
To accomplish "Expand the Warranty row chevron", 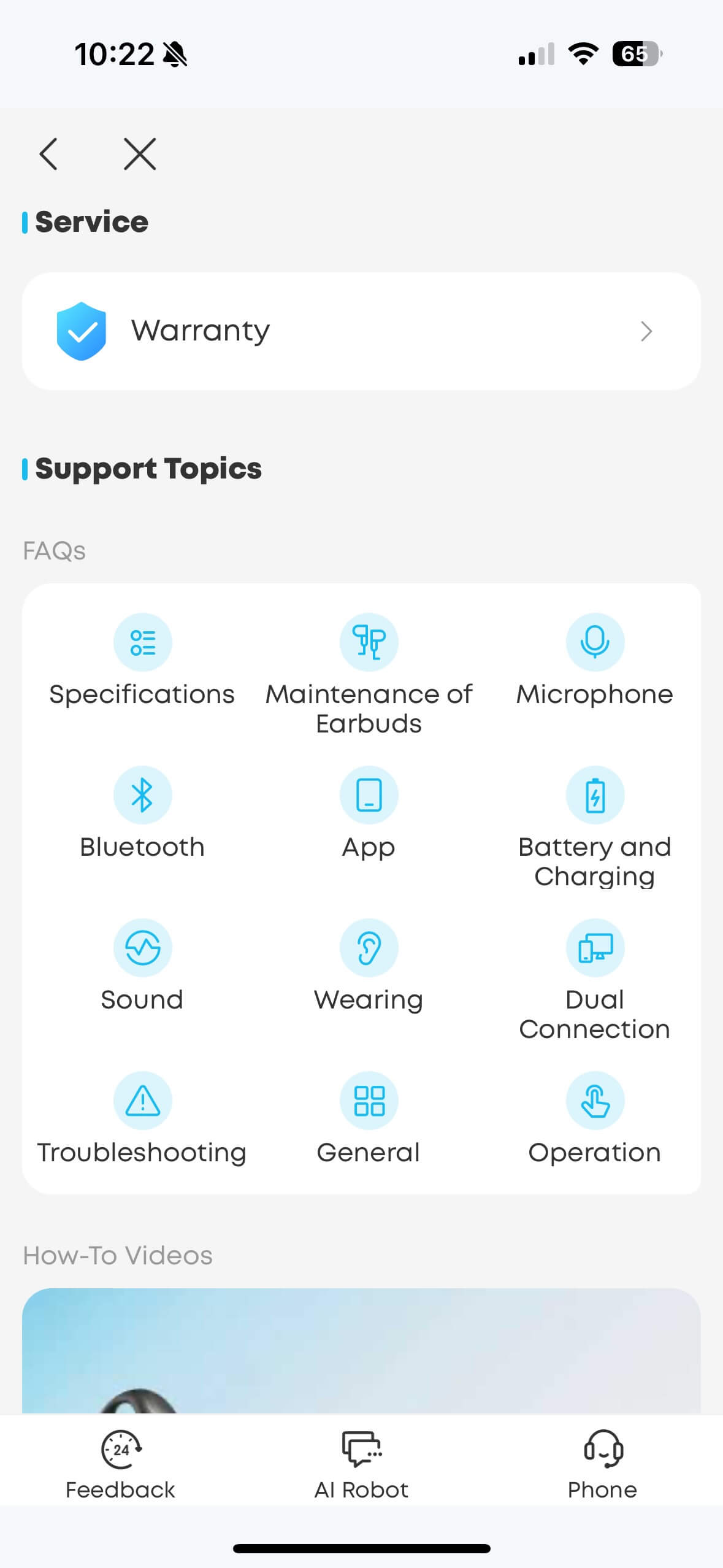I will [646, 331].
